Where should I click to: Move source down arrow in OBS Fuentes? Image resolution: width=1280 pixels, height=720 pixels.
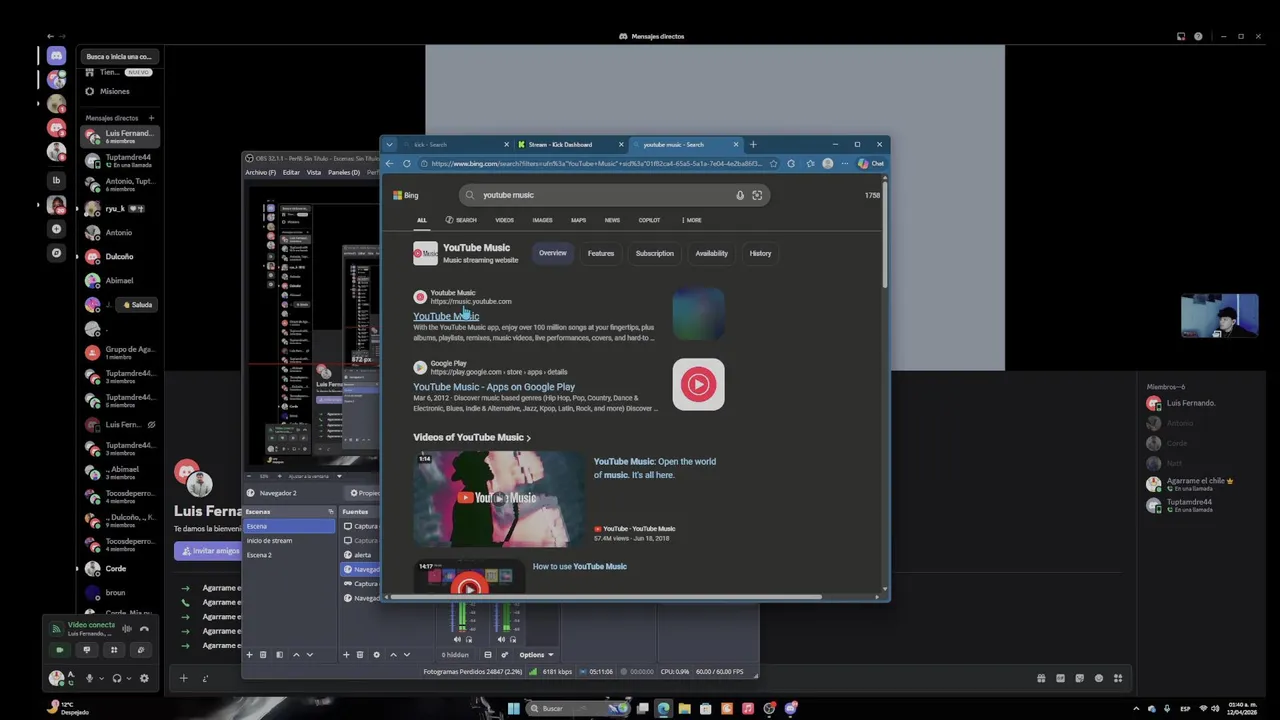pos(407,655)
